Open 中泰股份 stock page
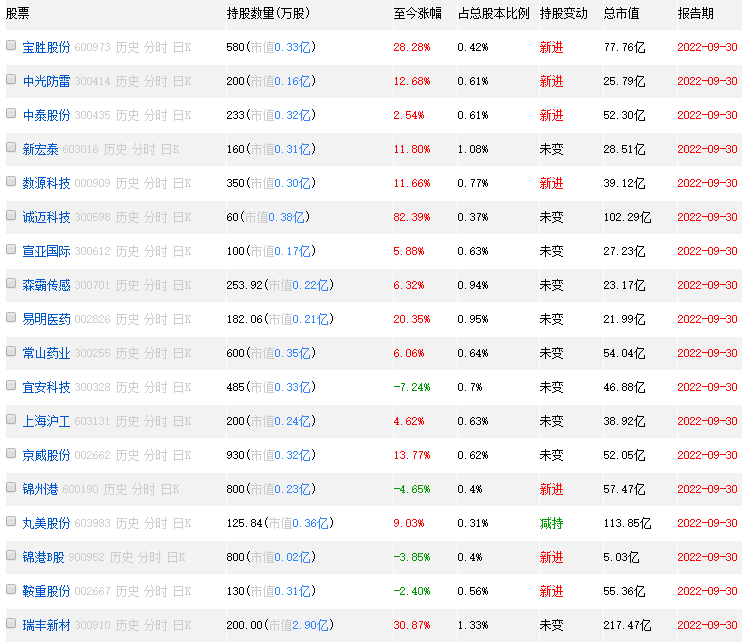The height and width of the screenshot is (644, 748). (46, 115)
